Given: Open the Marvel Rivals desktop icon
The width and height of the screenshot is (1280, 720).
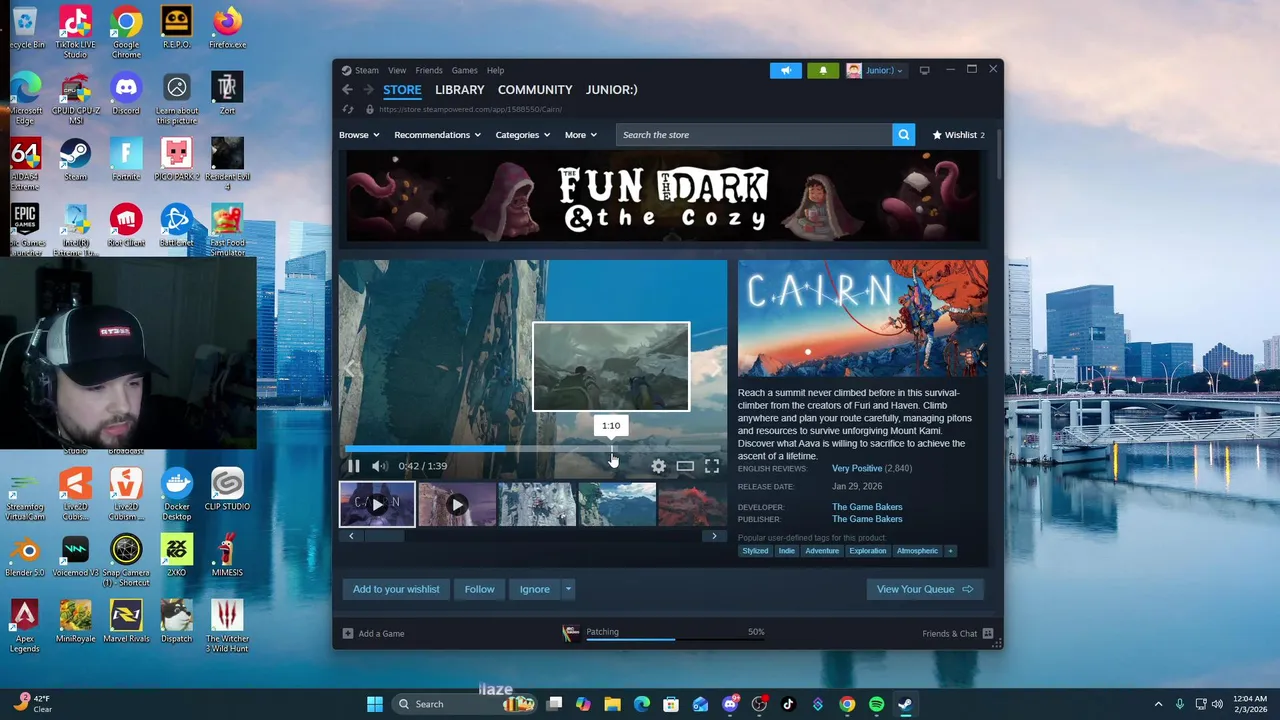Looking at the screenshot, I should click(x=126, y=623).
